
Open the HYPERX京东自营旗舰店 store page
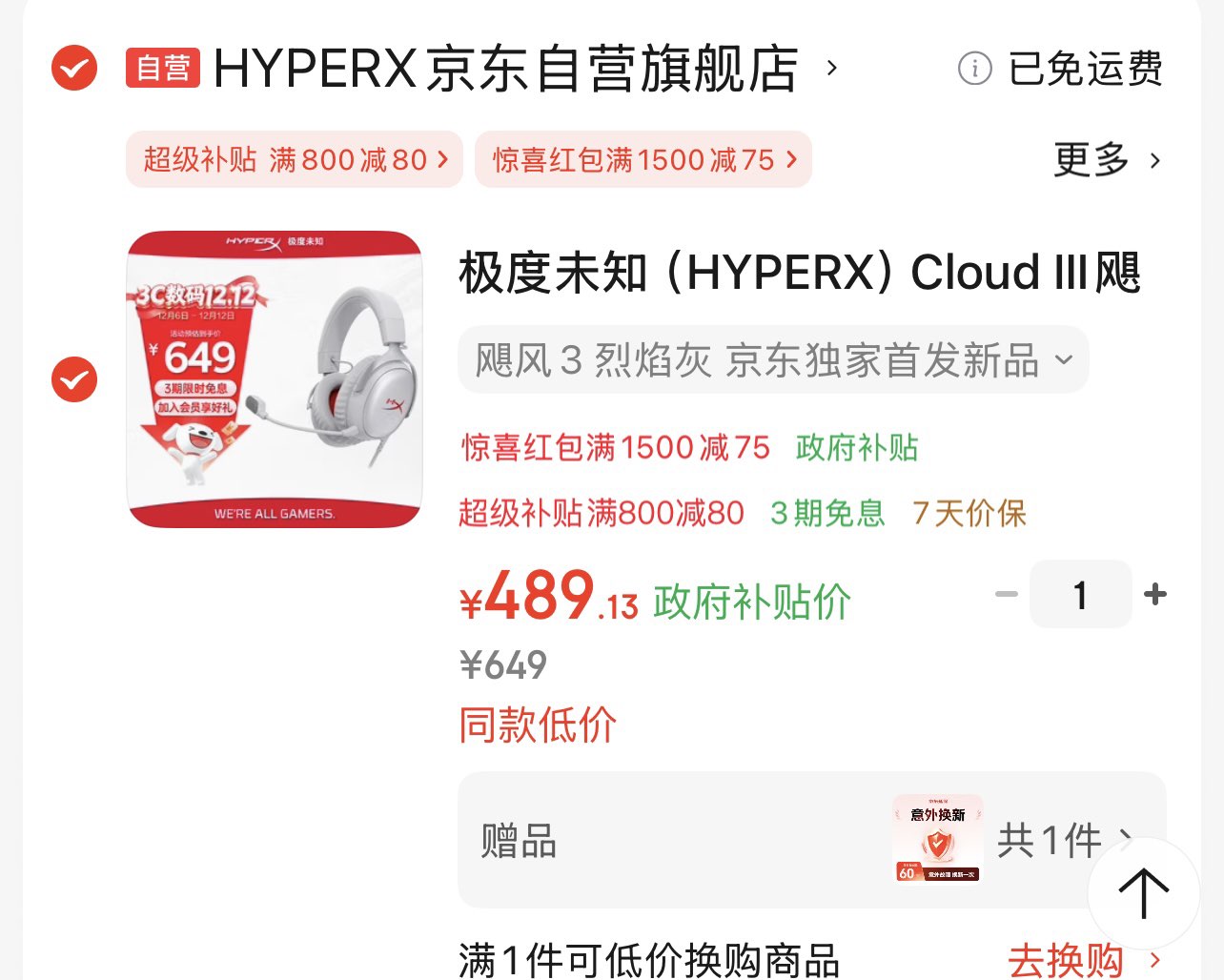[506, 69]
